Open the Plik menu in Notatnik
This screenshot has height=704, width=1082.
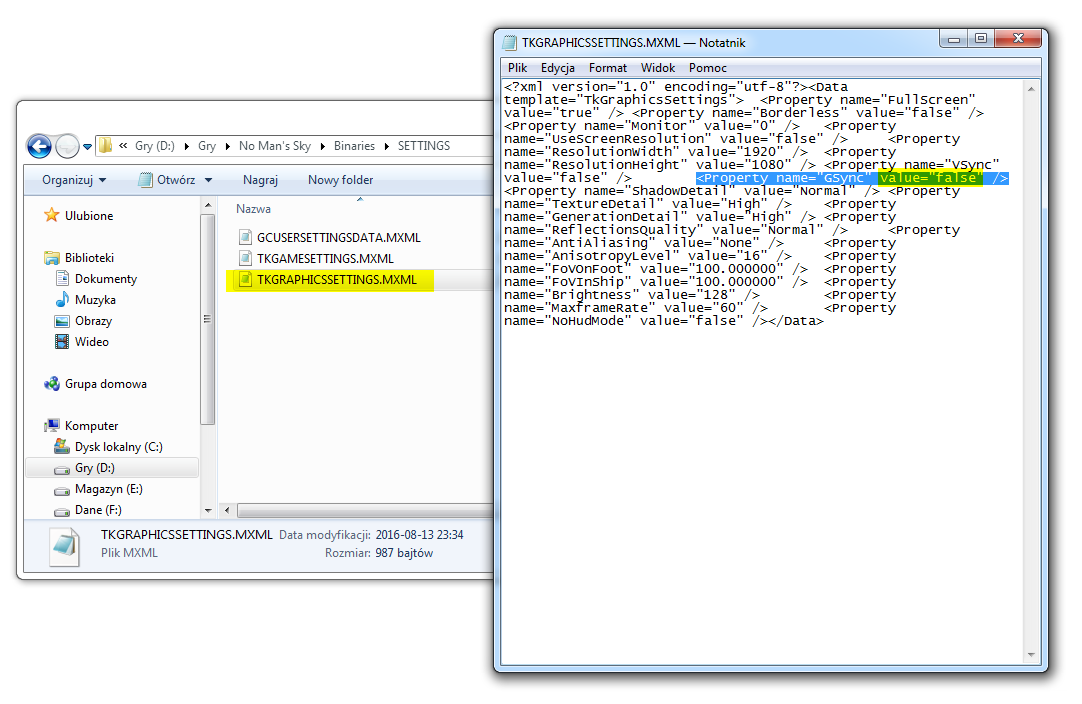click(x=518, y=68)
